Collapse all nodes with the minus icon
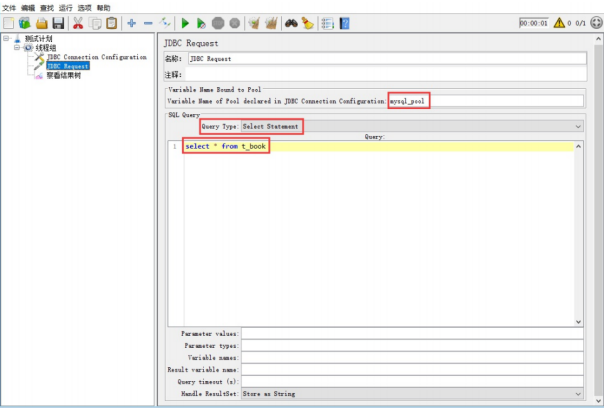 [x=148, y=23]
